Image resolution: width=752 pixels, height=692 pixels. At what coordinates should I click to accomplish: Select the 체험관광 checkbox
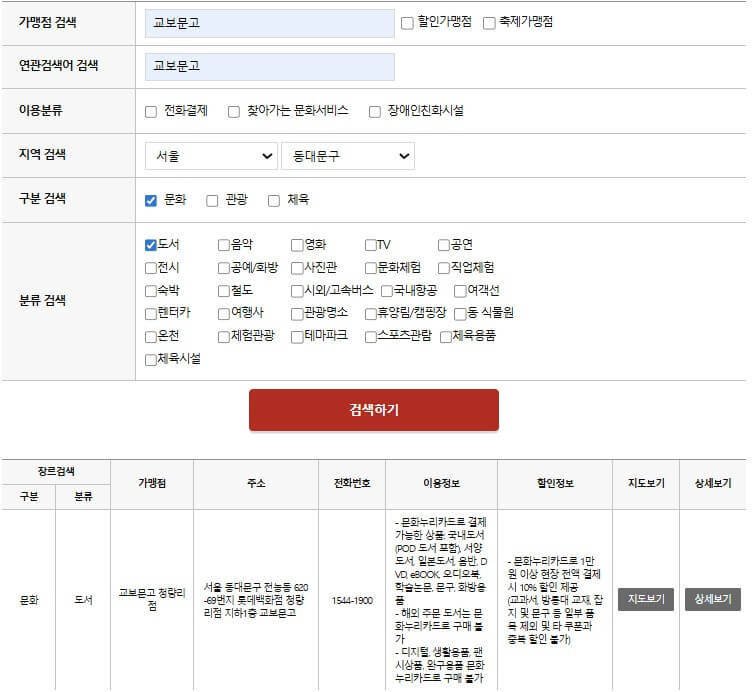pos(223,337)
